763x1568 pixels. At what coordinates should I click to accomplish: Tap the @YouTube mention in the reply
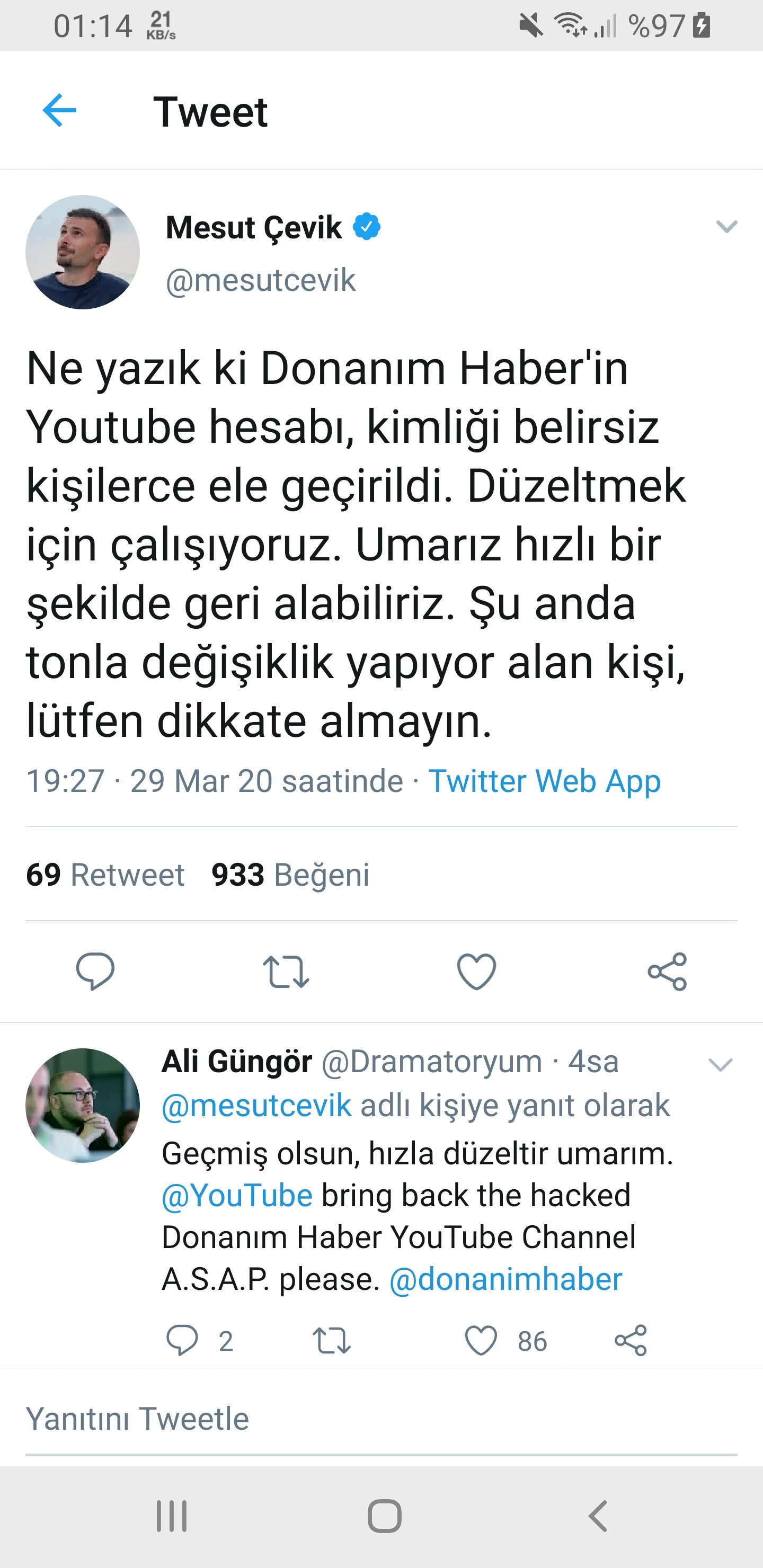[x=237, y=1196]
